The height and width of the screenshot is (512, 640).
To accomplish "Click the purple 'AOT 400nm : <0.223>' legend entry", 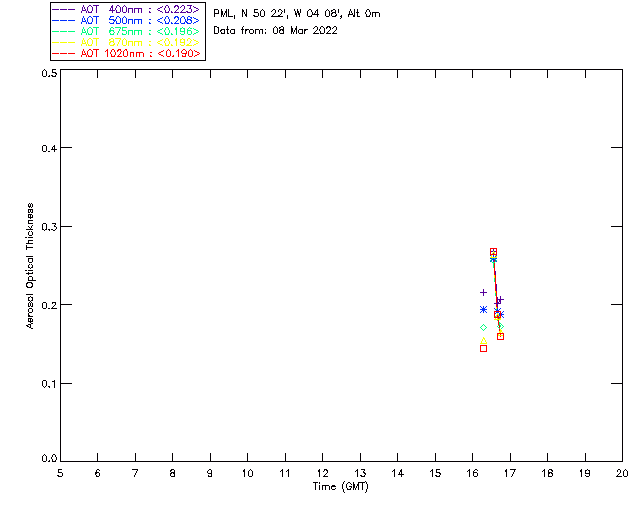I will pyautogui.click(x=126, y=9).
